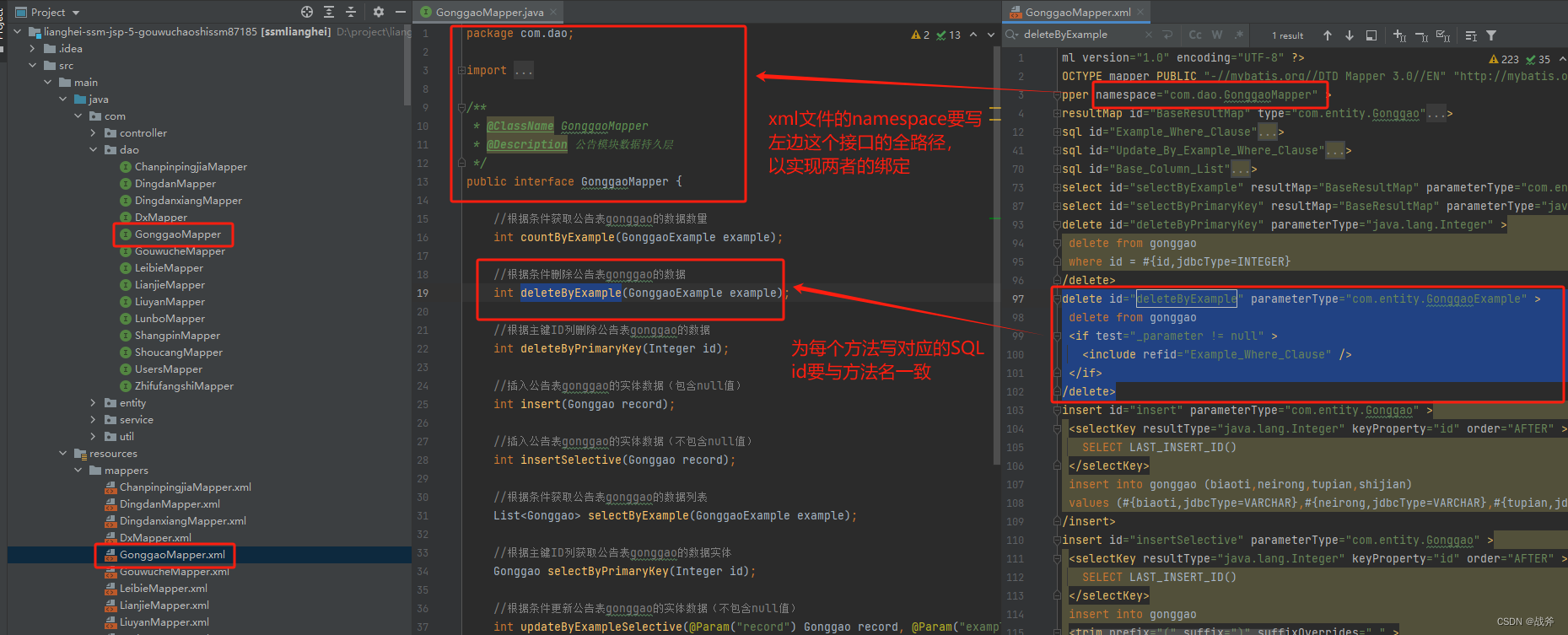Expand the .idea folder
Viewport: 1568px width, 635px height.
(x=33, y=49)
